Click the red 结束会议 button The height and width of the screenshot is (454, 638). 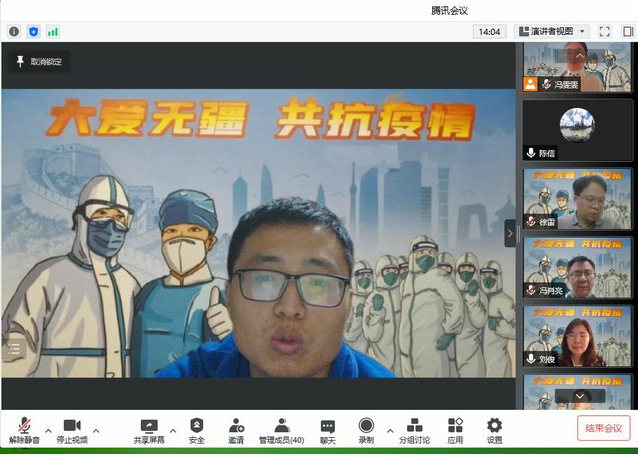coord(603,428)
